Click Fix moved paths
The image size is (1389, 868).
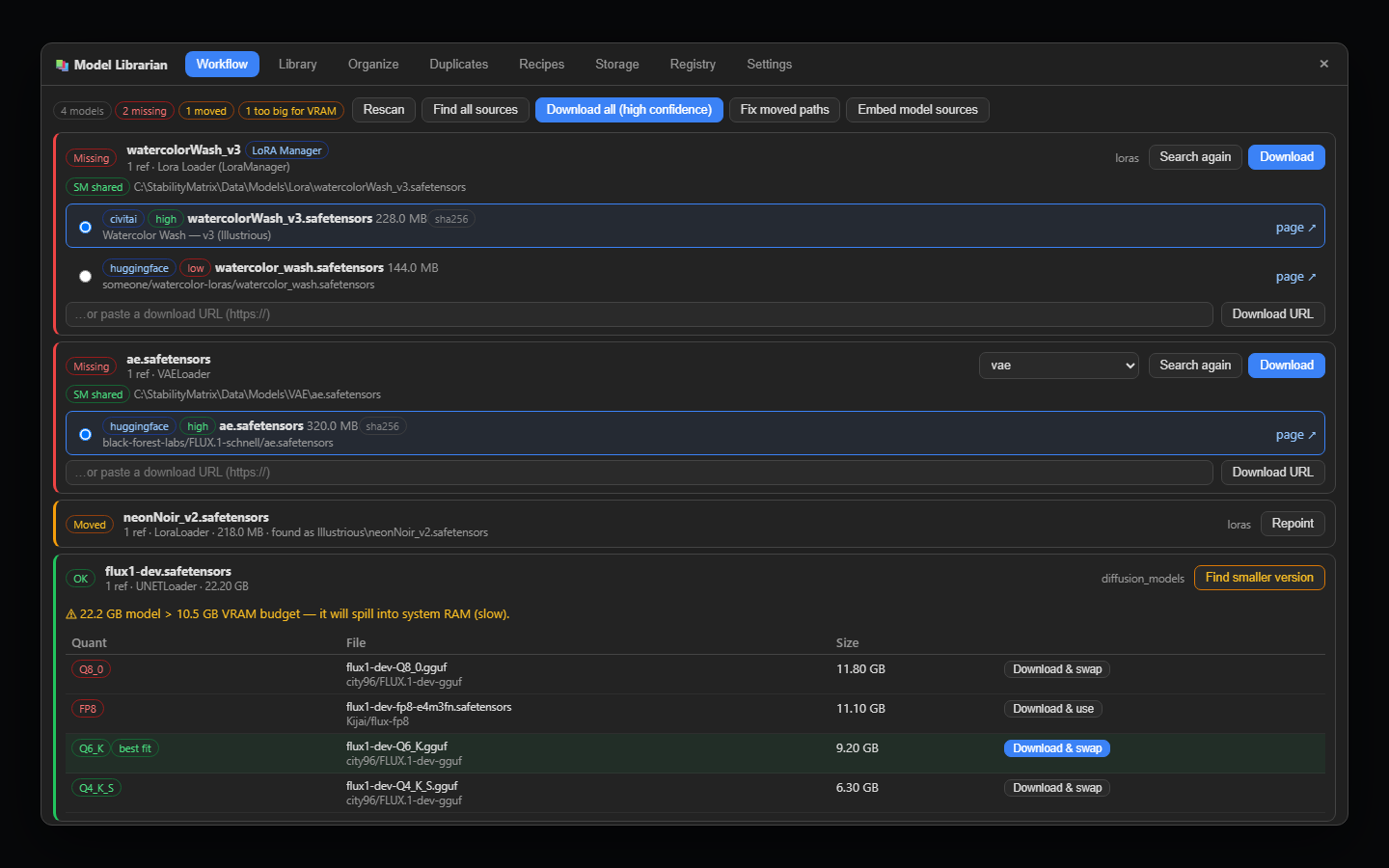click(x=784, y=110)
